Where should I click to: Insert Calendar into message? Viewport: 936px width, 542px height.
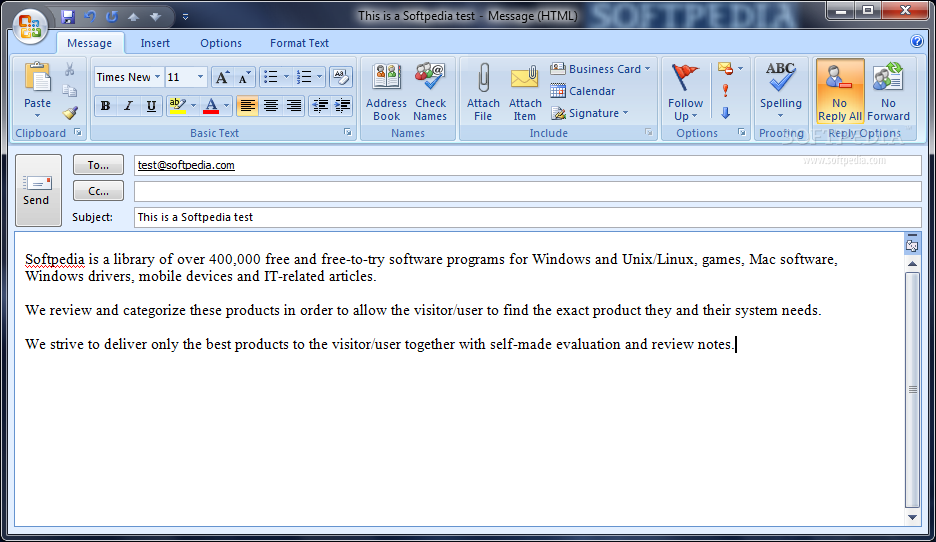583,91
